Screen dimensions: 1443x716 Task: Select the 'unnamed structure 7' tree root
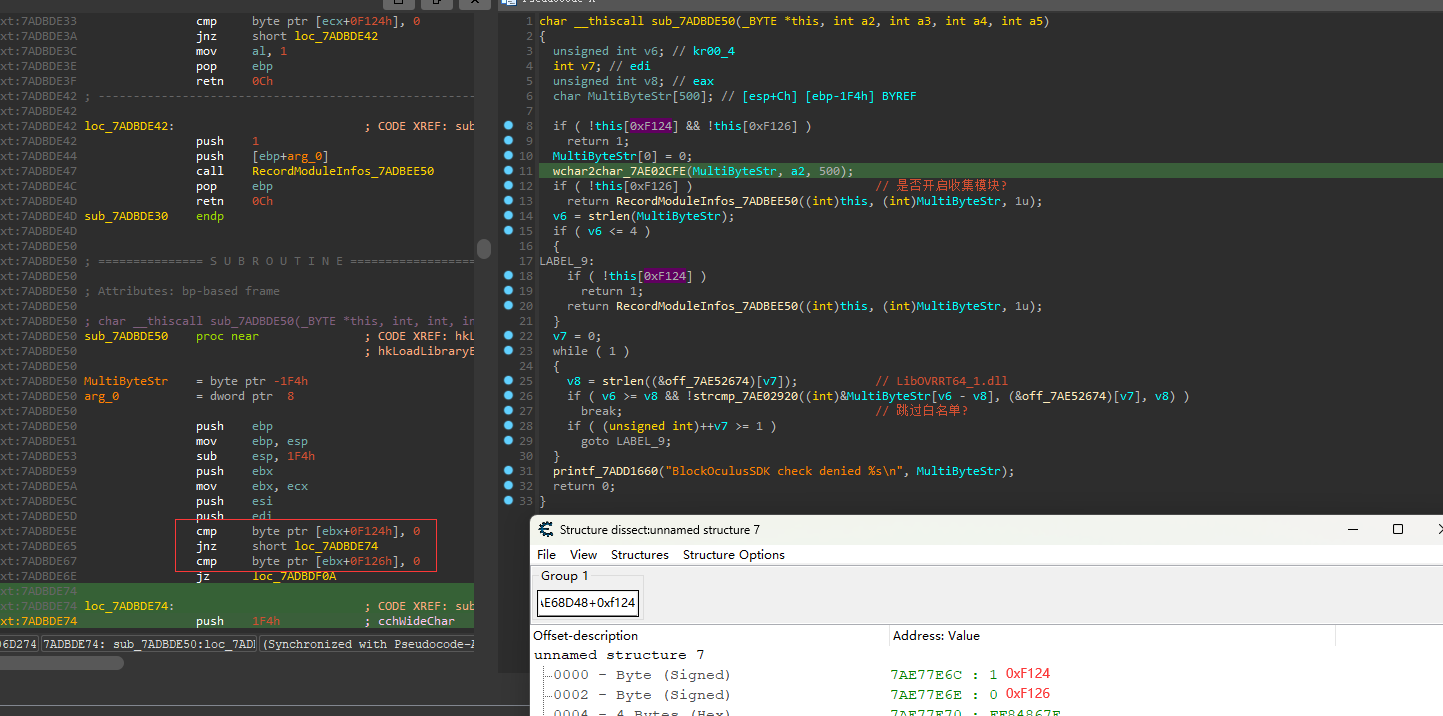pos(619,655)
